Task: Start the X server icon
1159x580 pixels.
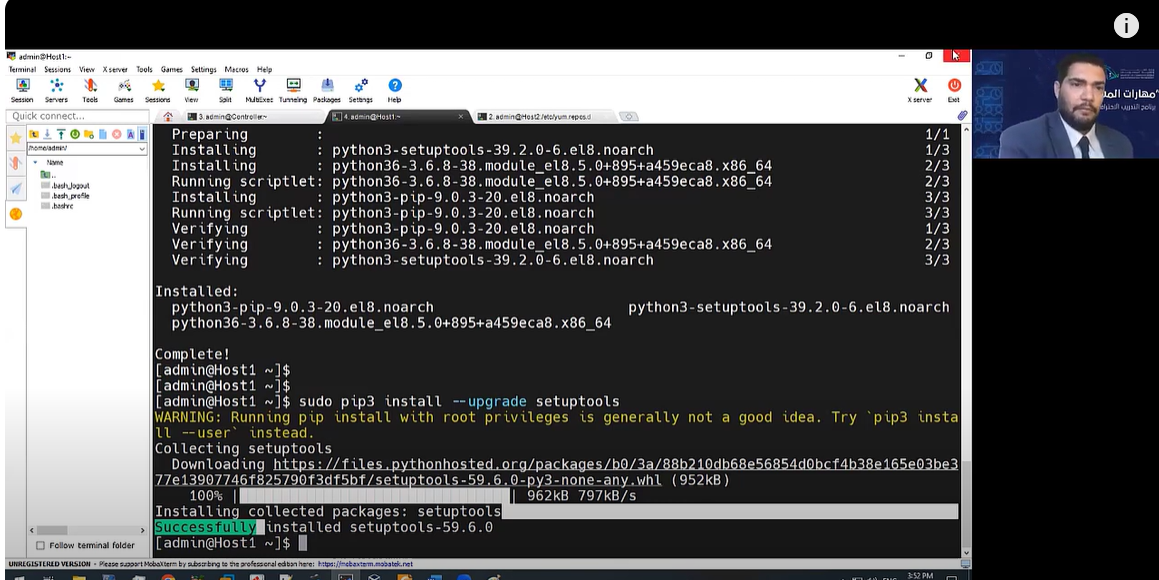Action: point(919,90)
